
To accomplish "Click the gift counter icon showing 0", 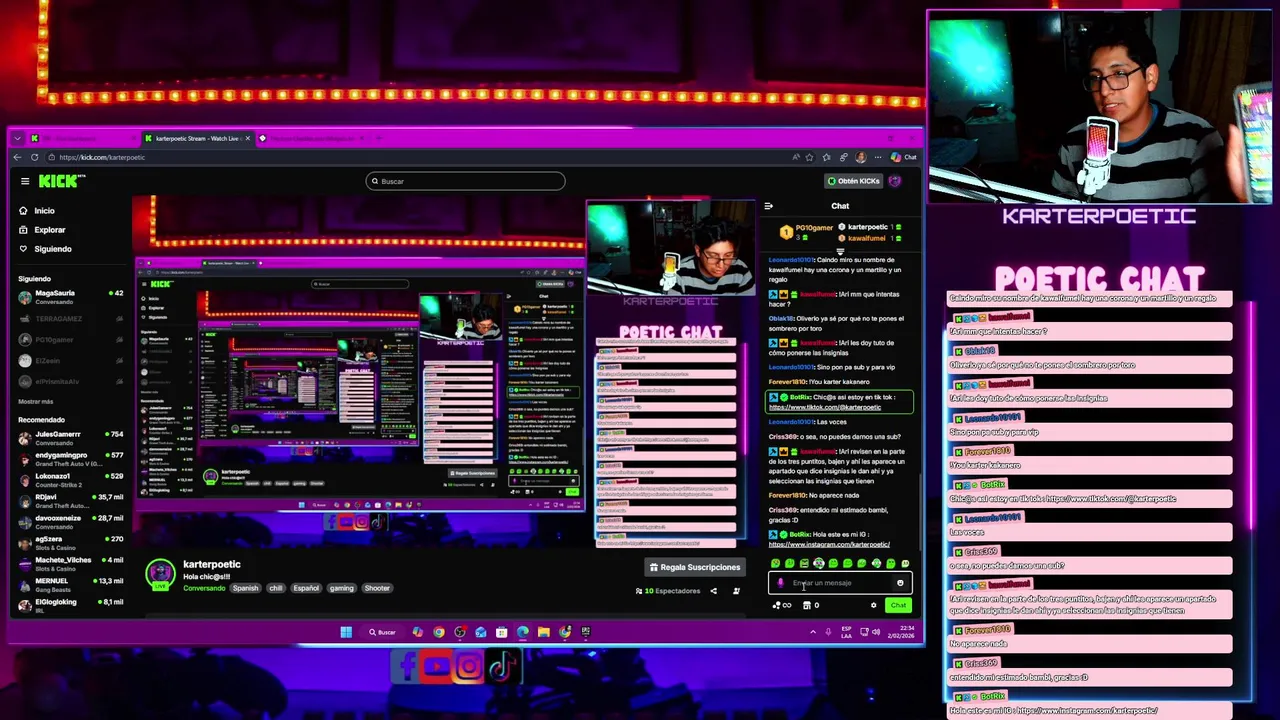I will click(811, 605).
